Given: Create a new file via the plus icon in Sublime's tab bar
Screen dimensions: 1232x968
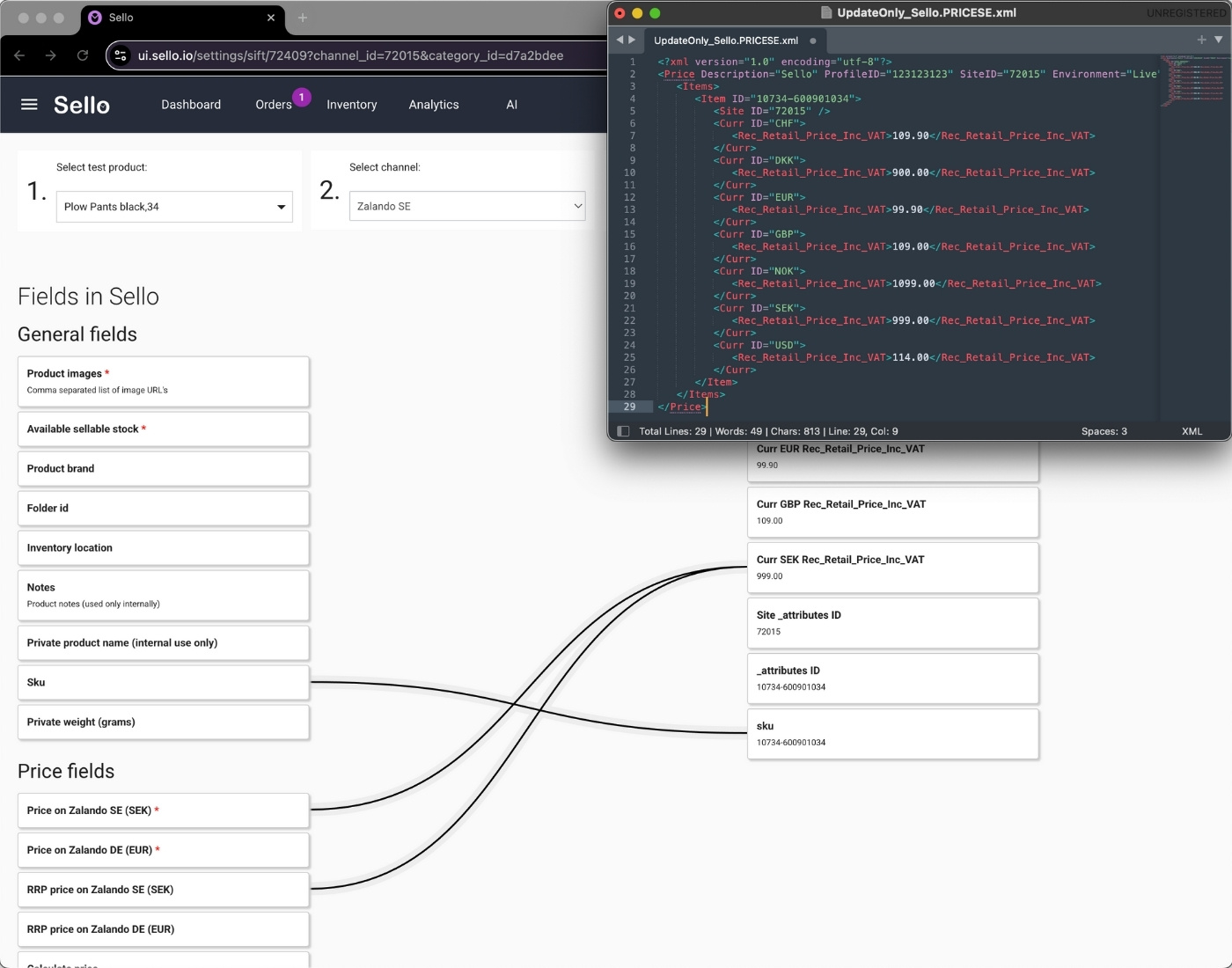Looking at the screenshot, I should (1200, 40).
